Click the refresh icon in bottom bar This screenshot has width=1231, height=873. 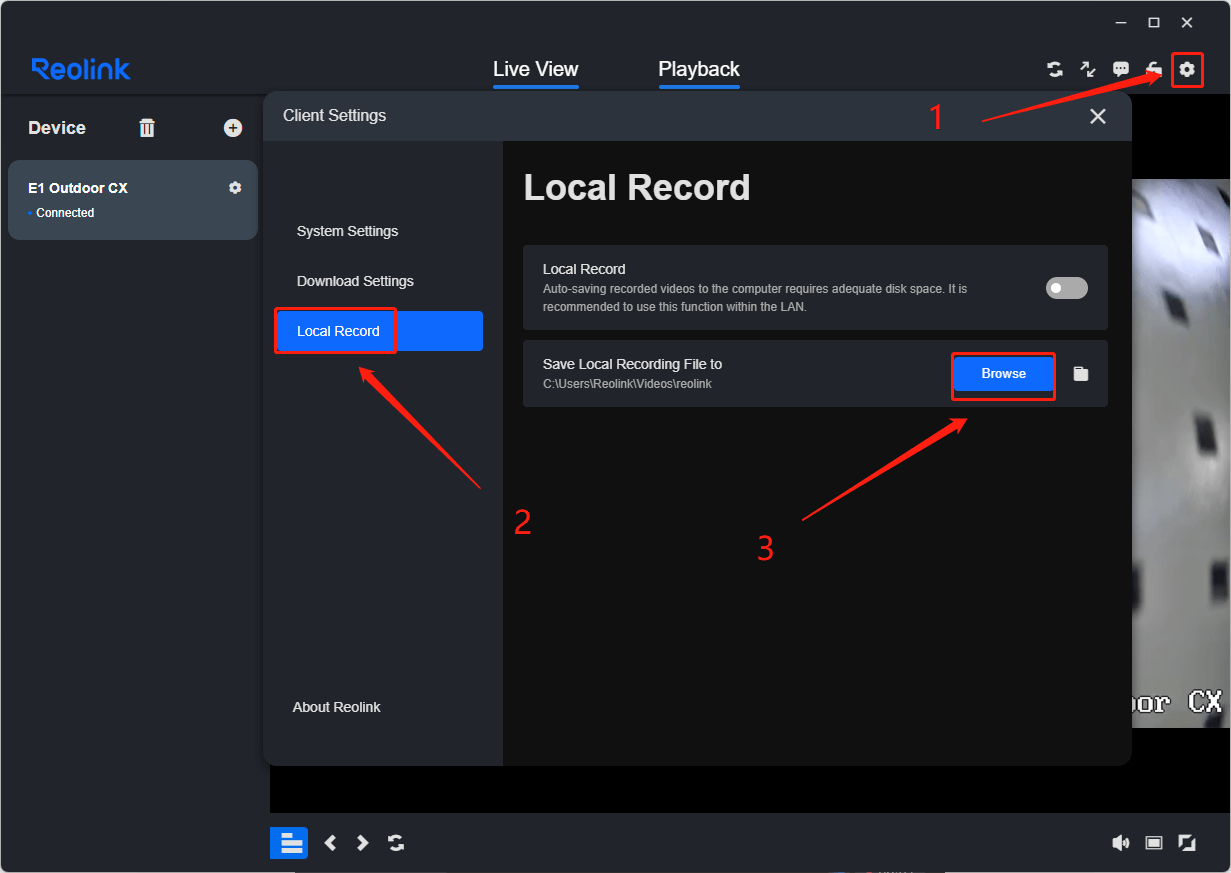tap(396, 843)
